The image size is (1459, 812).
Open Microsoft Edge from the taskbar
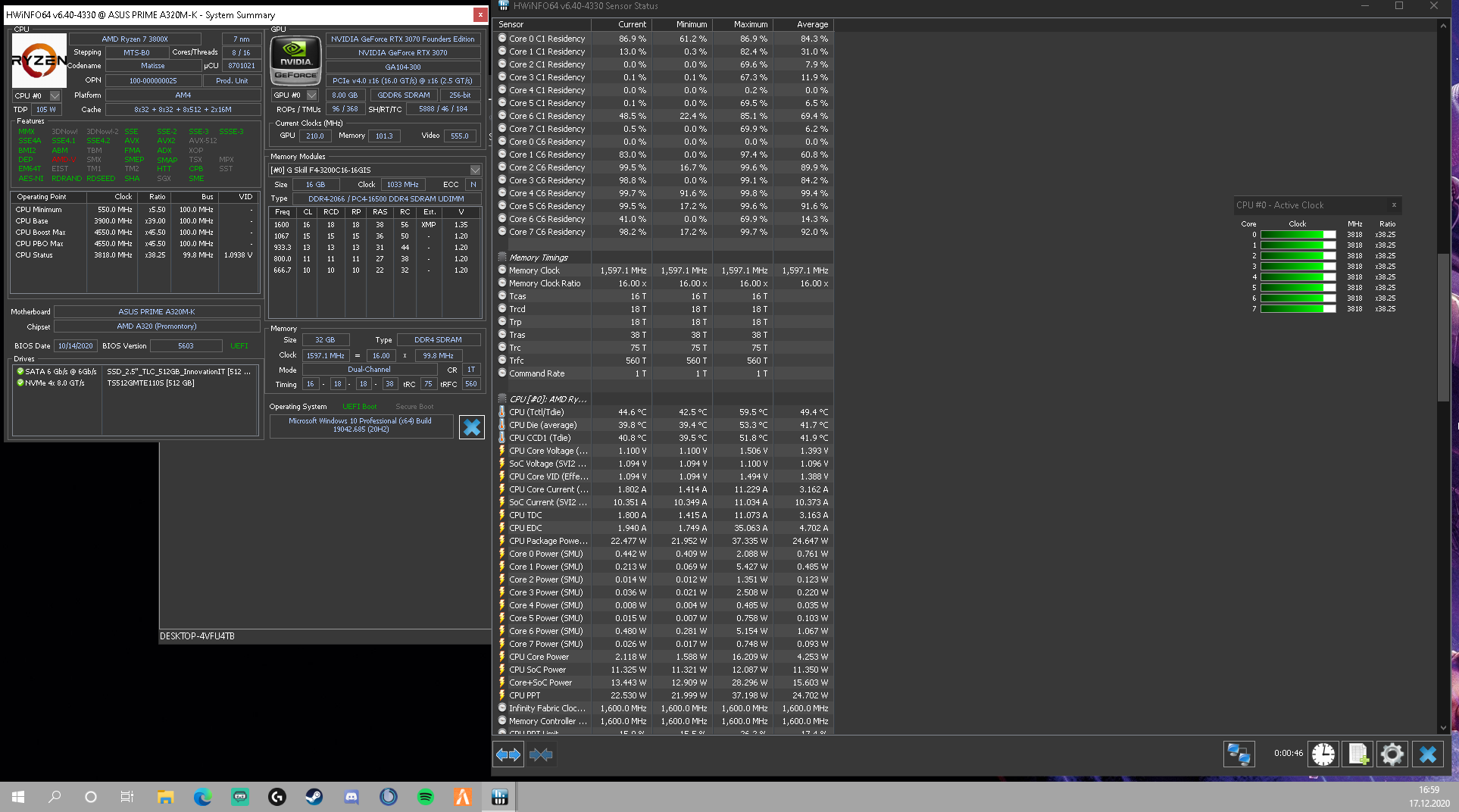click(x=202, y=797)
